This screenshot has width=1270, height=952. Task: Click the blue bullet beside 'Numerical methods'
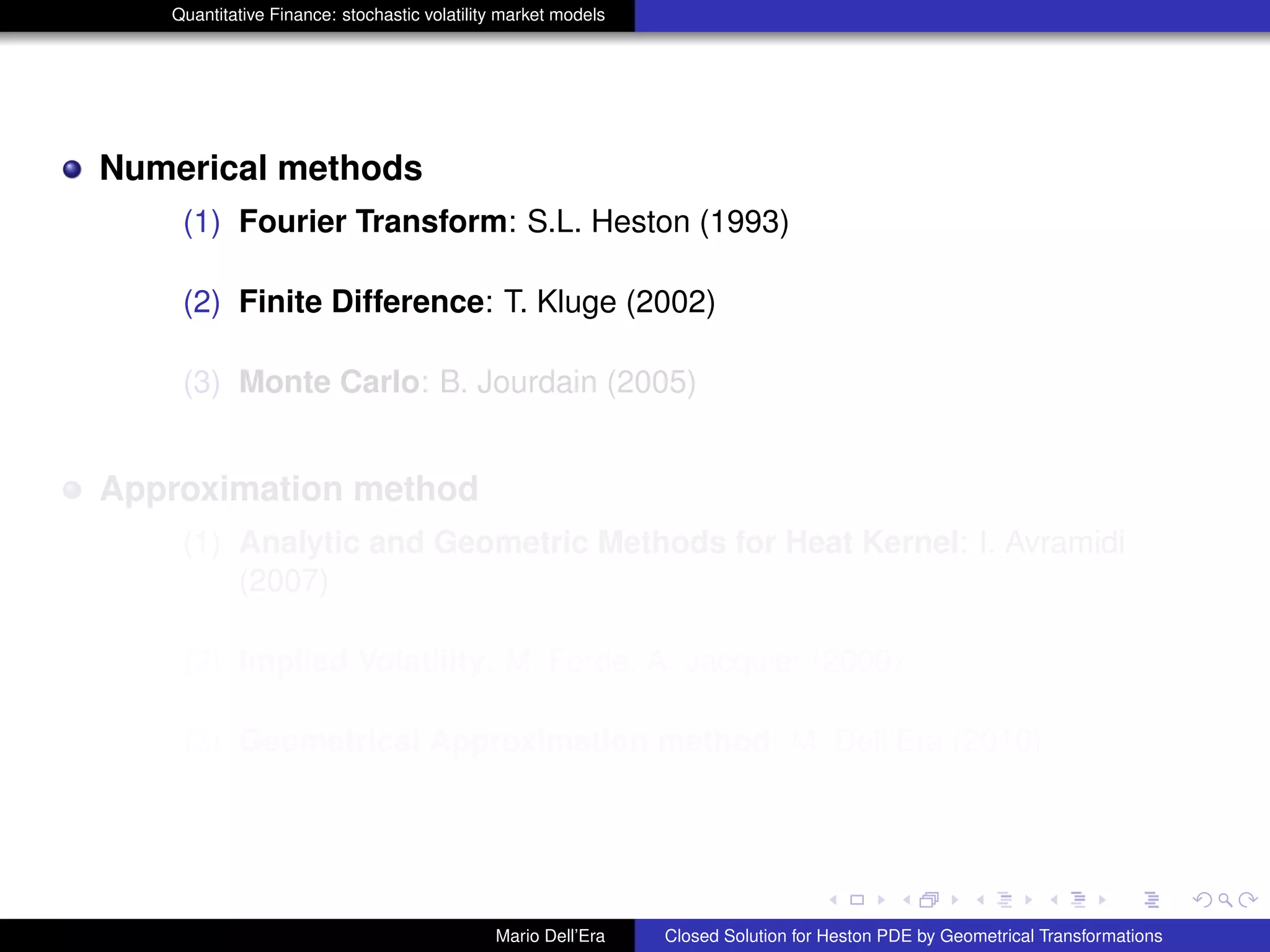click(73, 169)
